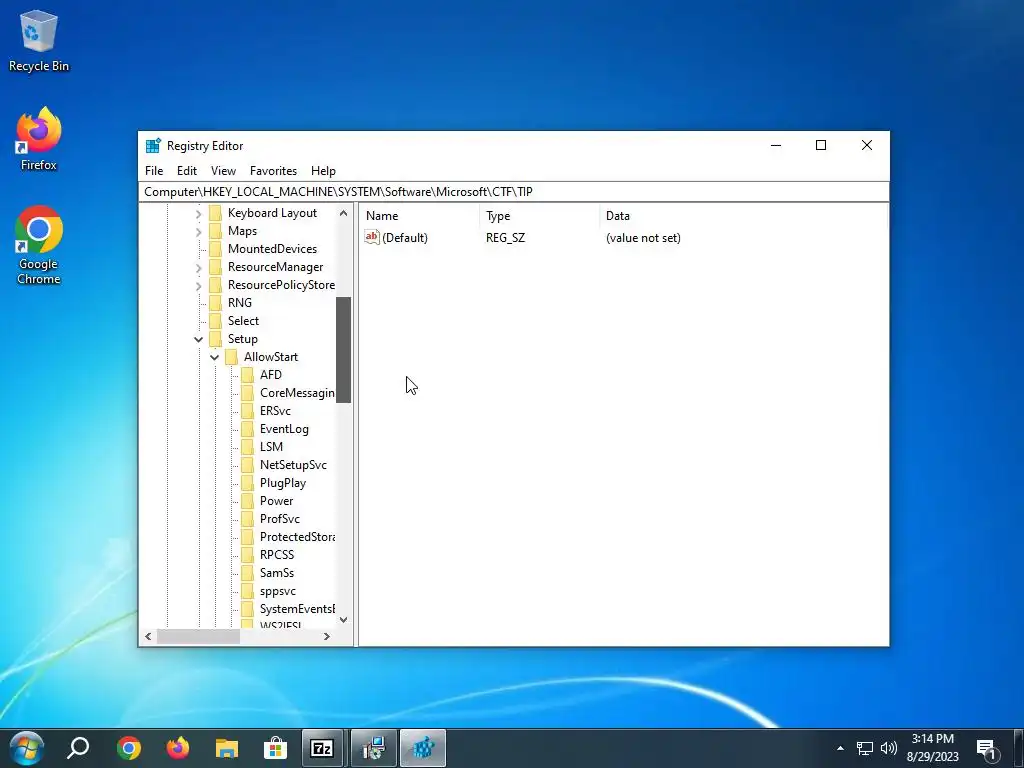Expand the Maps key

pos(199,231)
